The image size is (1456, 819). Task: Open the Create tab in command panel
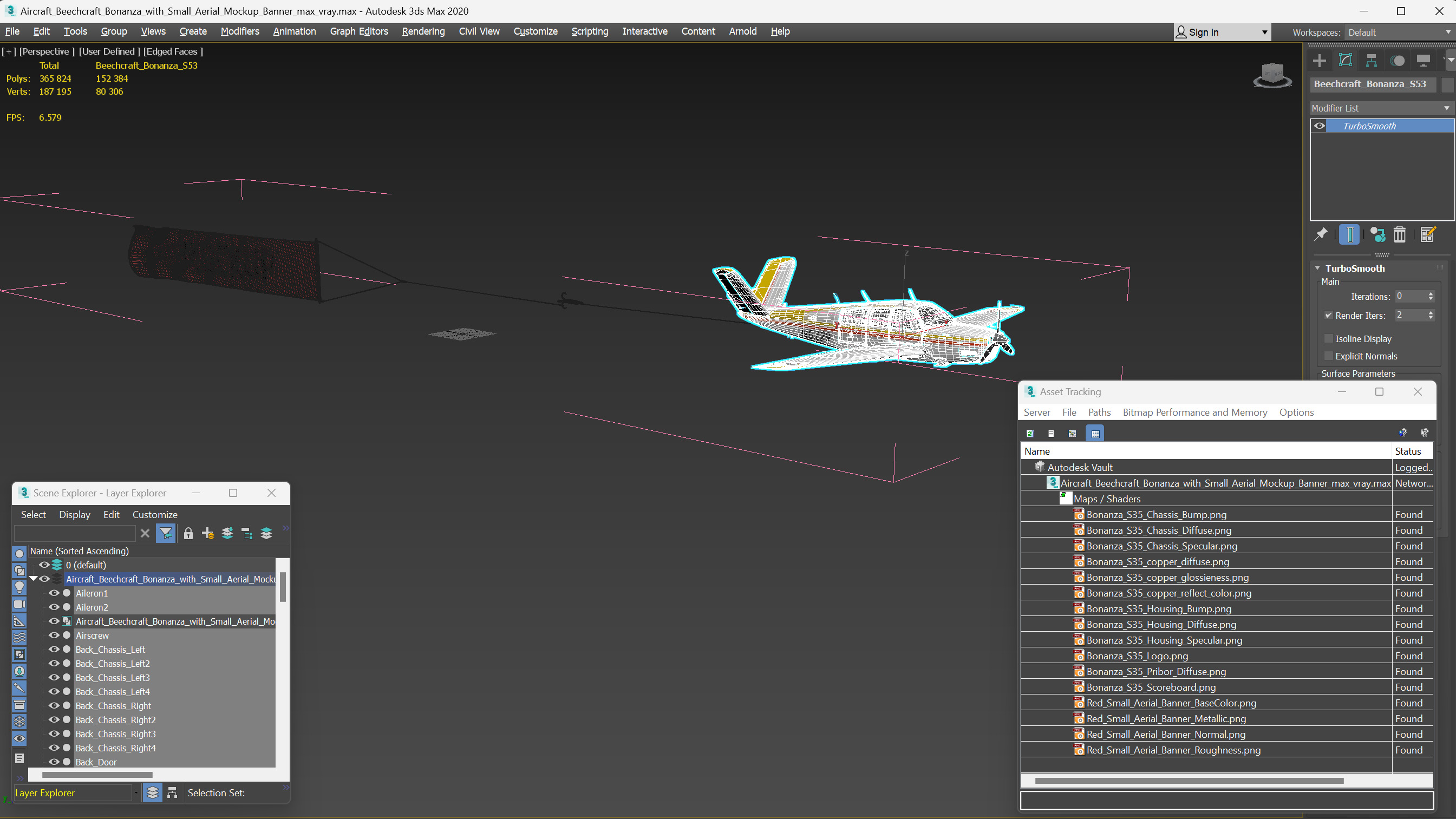tap(1319, 61)
